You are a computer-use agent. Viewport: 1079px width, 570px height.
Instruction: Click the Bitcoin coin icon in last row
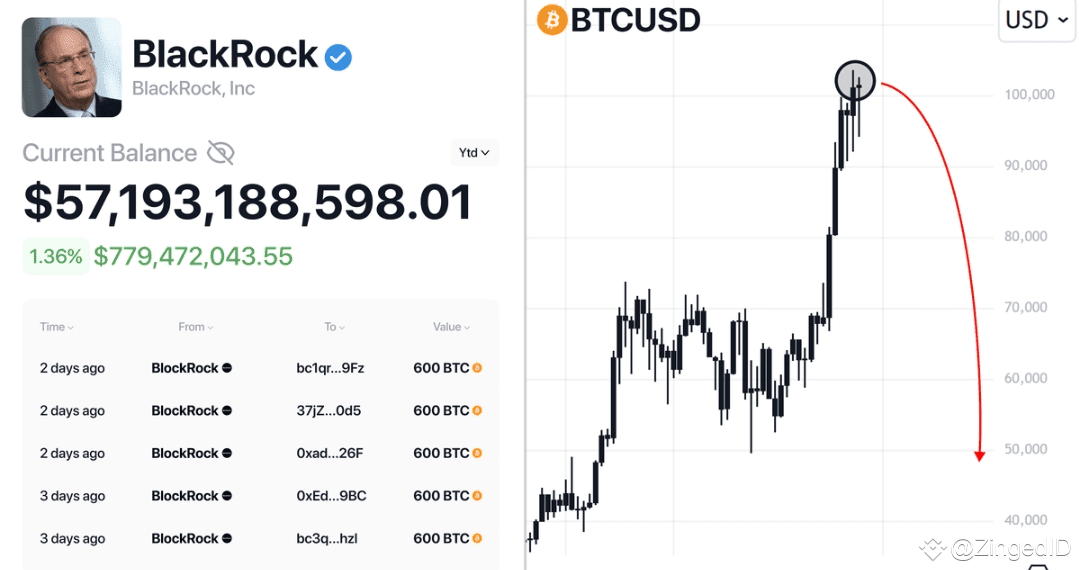pos(477,538)
